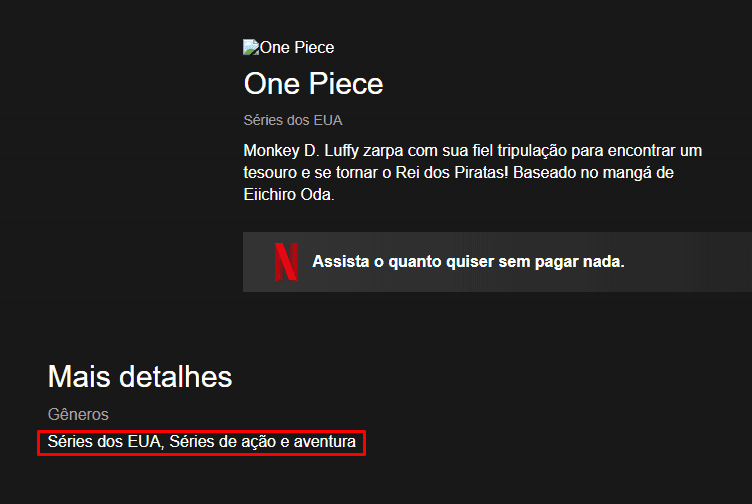Screen dimensions: 752x504
Task: Click the Assista o quanto quiser banner text
Action: (468, 262)
